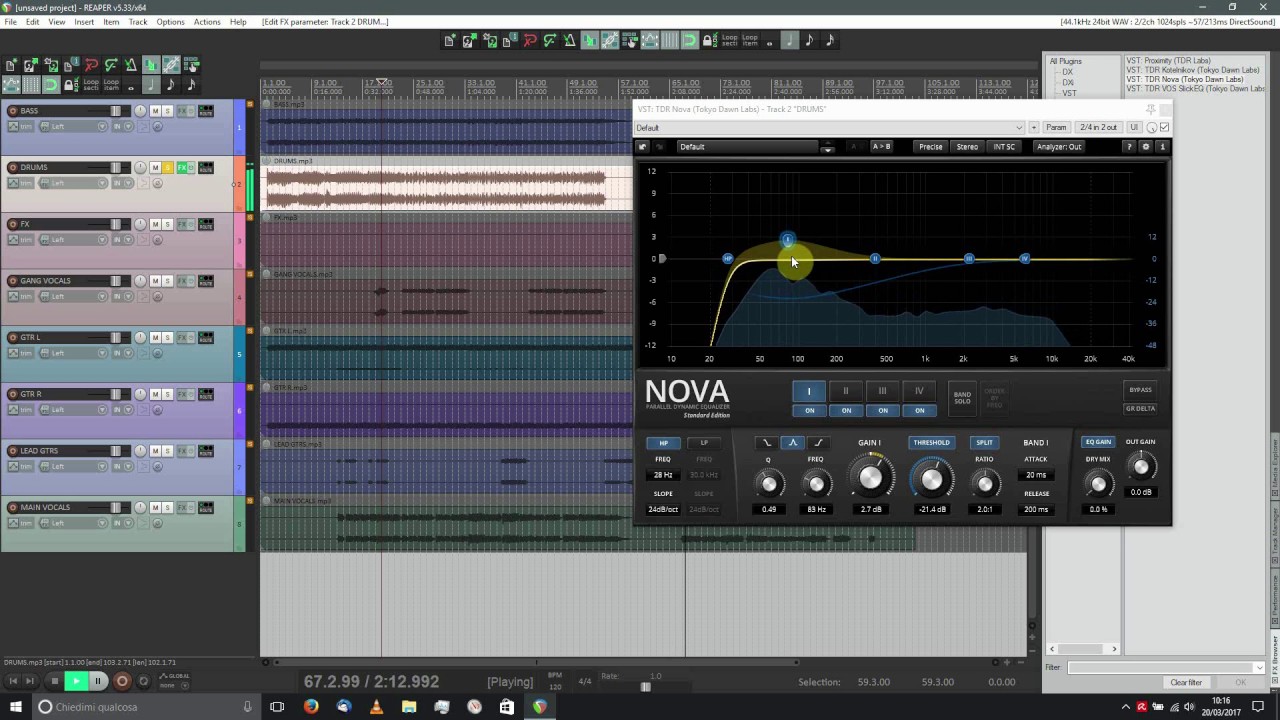Screen dimensions: 1280x720
Task: Uncheck the plugin bypass checkbox in FX header
Action: click(1164, 128)
